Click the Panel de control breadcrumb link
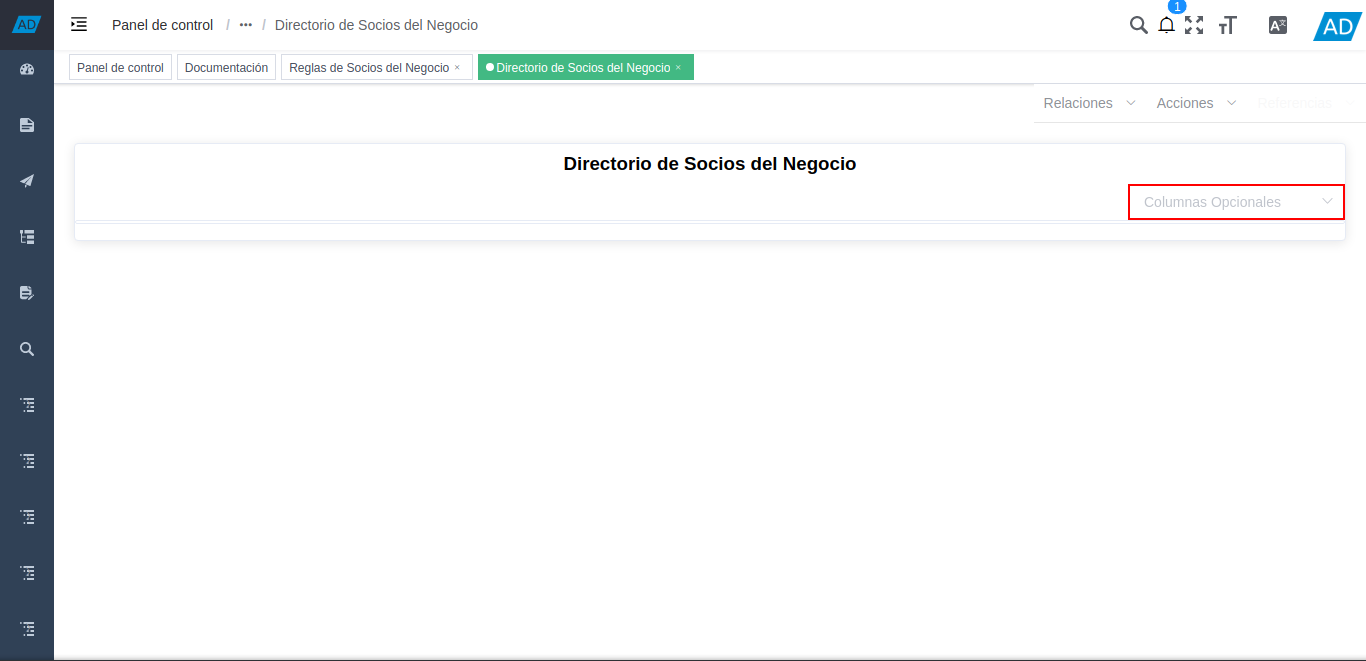This screenshot has width=1366, height=661. [162, 24]
